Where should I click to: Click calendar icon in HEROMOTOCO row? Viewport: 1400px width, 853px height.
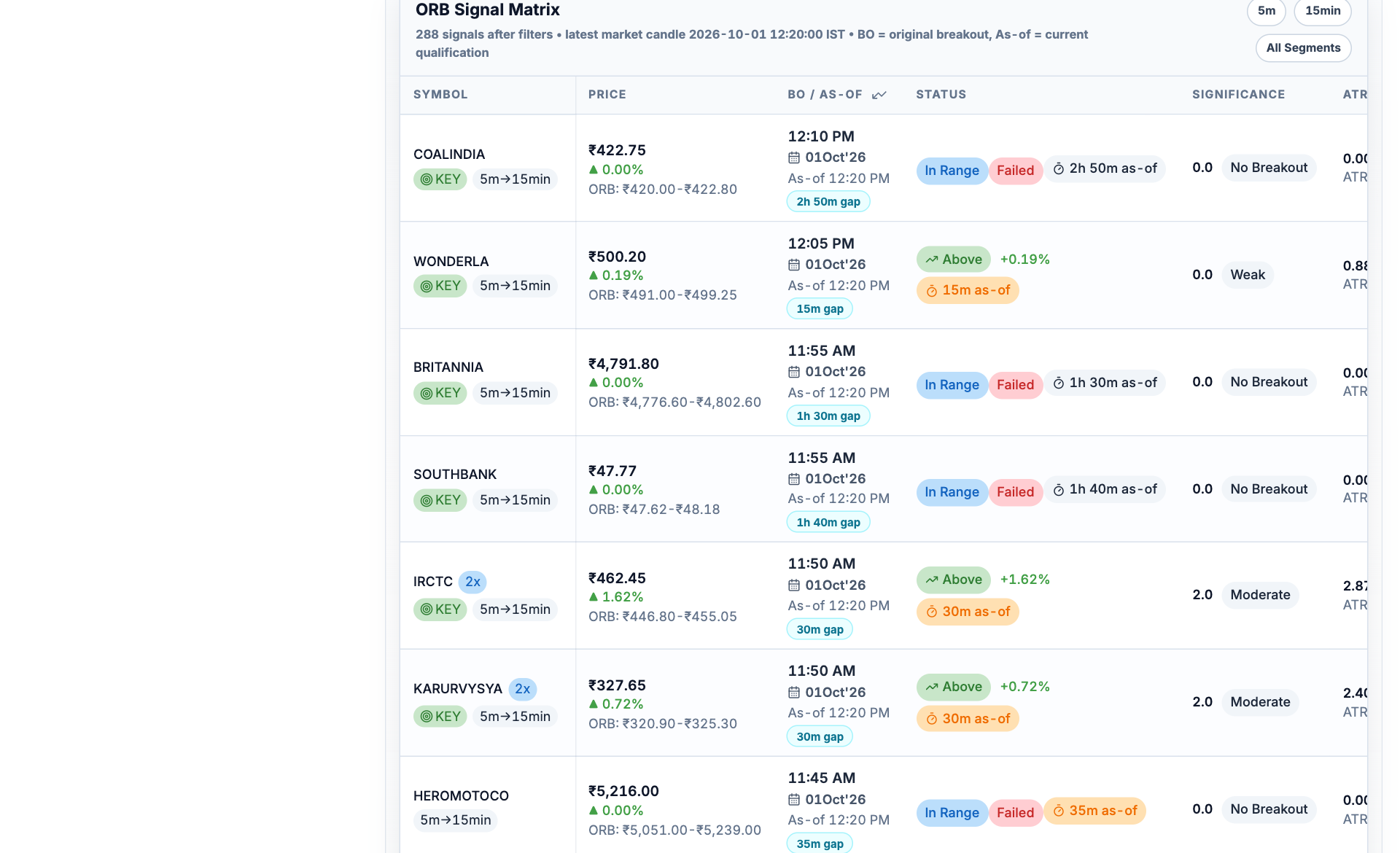point(794,800)
